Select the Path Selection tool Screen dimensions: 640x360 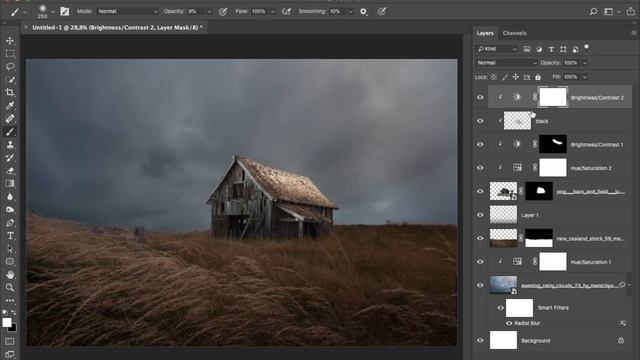pos(10,249)
